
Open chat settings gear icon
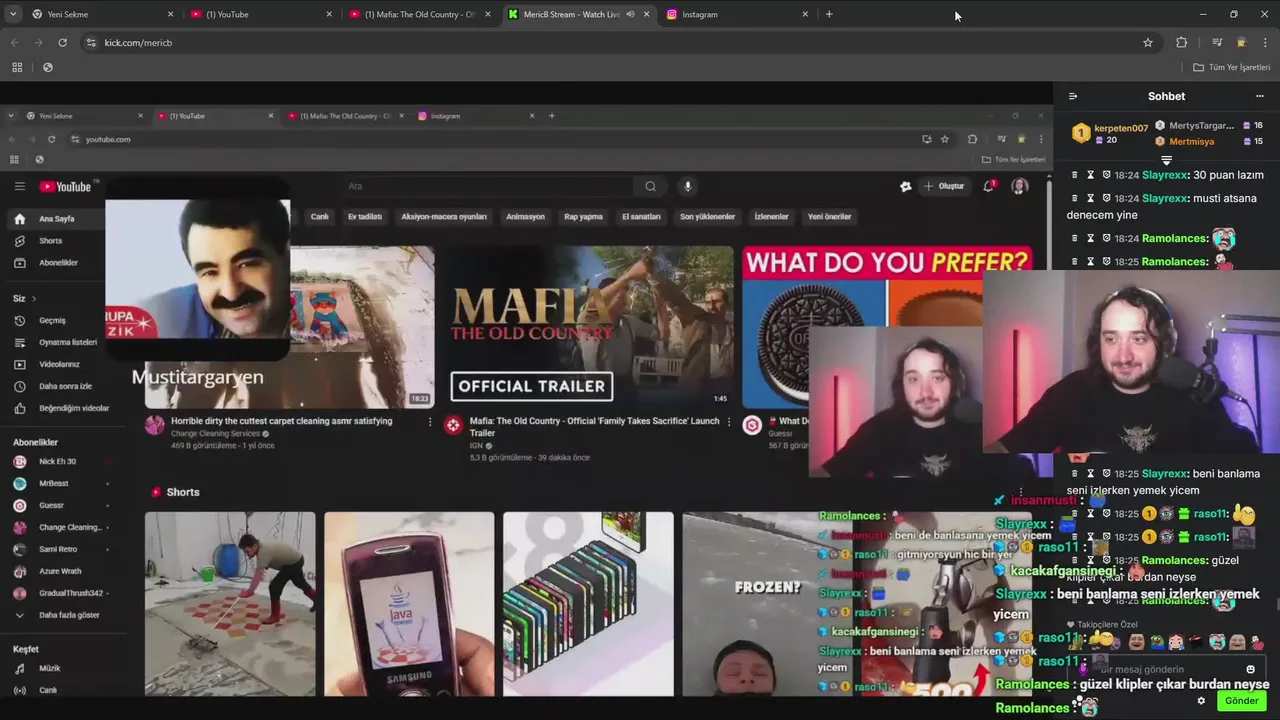pyautogui.click(x=1201, y=701)
